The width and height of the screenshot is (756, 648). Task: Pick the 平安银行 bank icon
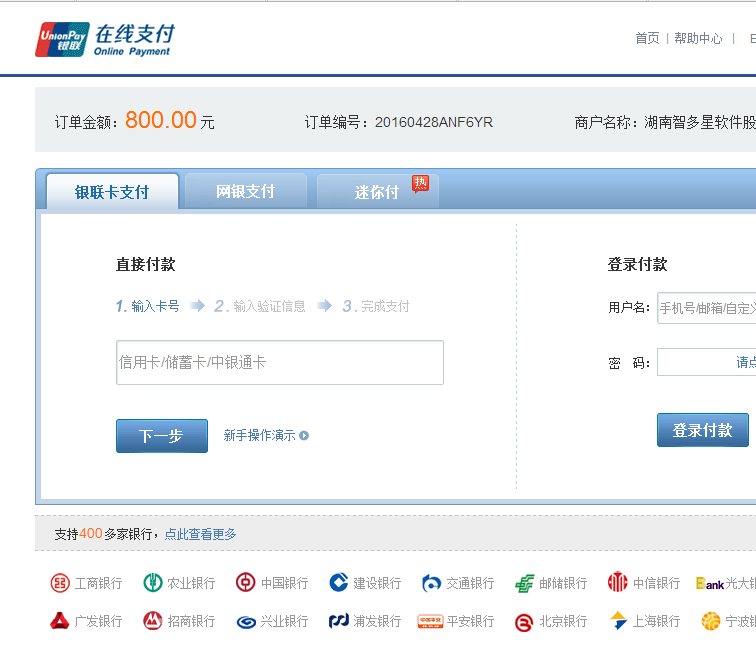pyautogui.click(x=430, y=621)
